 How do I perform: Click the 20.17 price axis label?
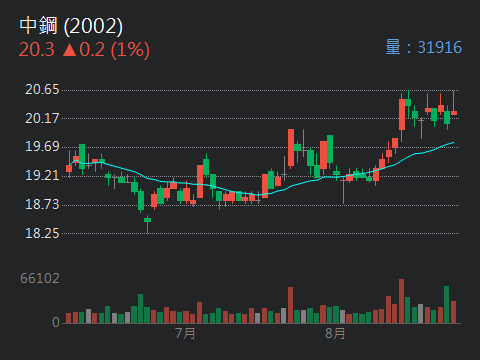(x=42, y=118)
